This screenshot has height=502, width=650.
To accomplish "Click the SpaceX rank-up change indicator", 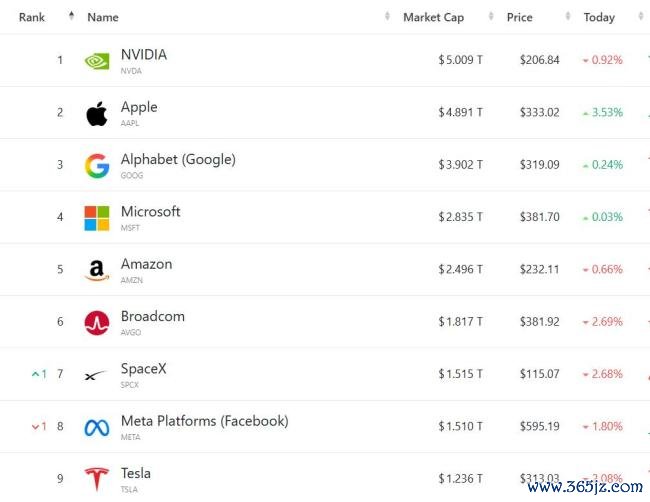I will point(39,374).
